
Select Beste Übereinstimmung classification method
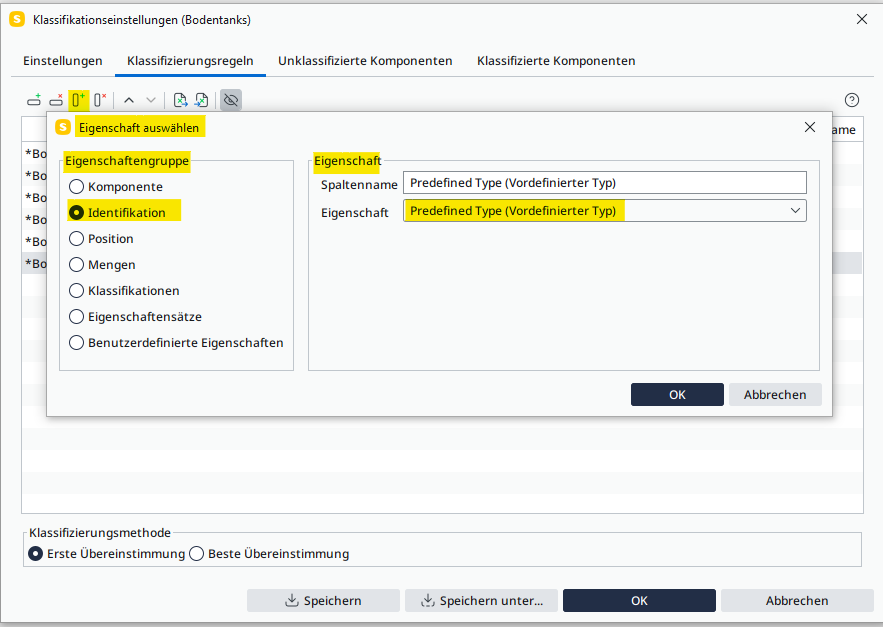[x=197, y=554]
